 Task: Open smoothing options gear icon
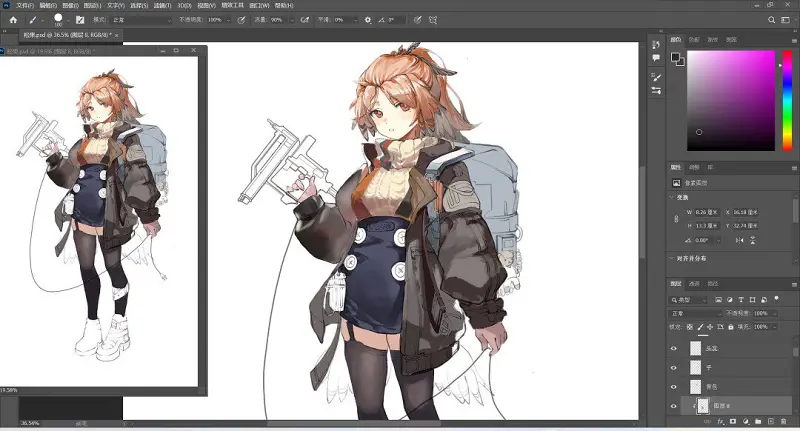point(368,20)
